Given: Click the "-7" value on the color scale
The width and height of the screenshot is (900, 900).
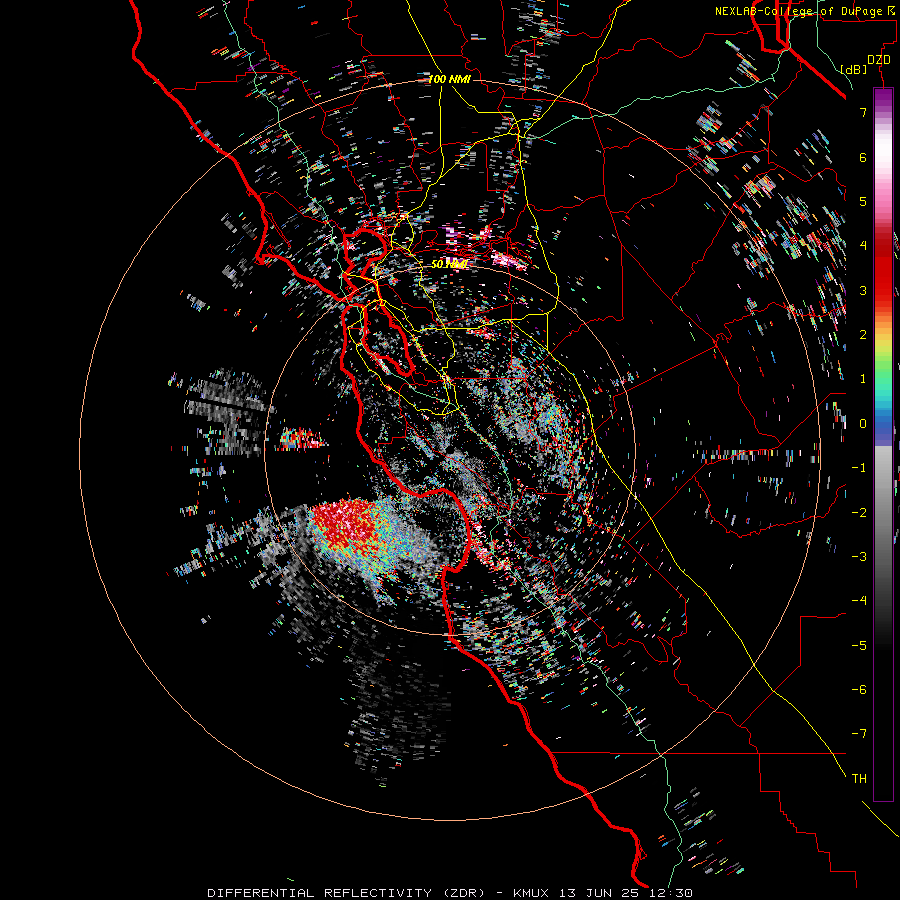Looking at the screenshot, I should coord(859,734).
